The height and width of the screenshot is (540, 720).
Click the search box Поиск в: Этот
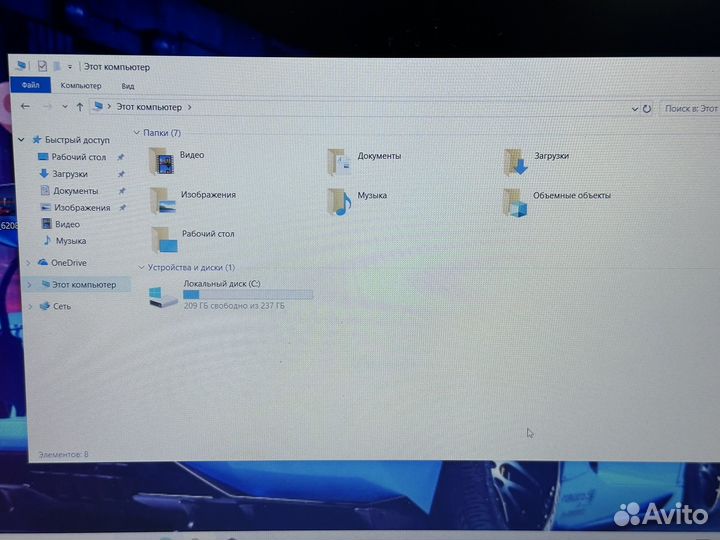(x=690, y=109)
